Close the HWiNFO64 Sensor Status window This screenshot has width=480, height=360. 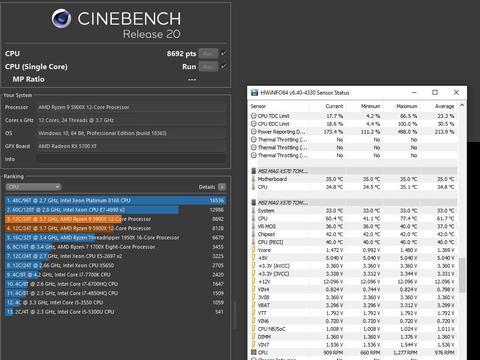coord(456,92)
